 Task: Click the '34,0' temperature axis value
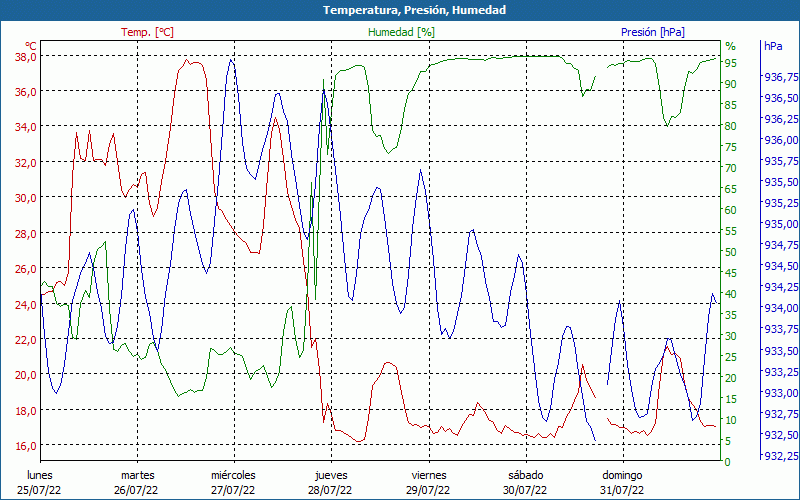[x=26, y=127]
